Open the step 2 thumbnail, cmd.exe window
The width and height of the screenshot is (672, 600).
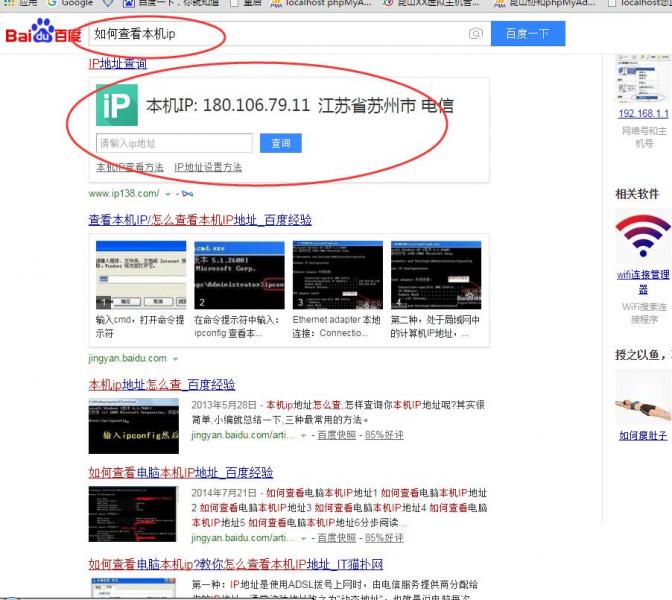click(239, 275)
